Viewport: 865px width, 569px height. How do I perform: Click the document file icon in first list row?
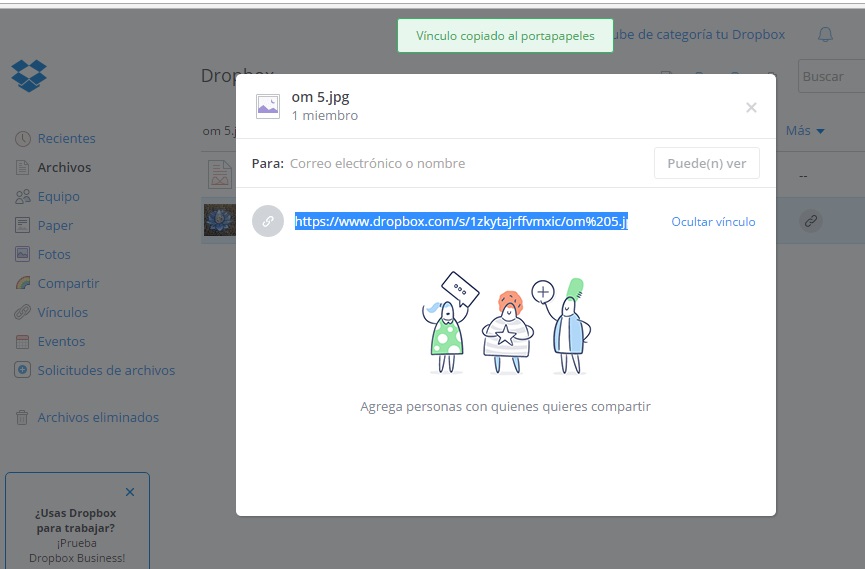(220, 174)
